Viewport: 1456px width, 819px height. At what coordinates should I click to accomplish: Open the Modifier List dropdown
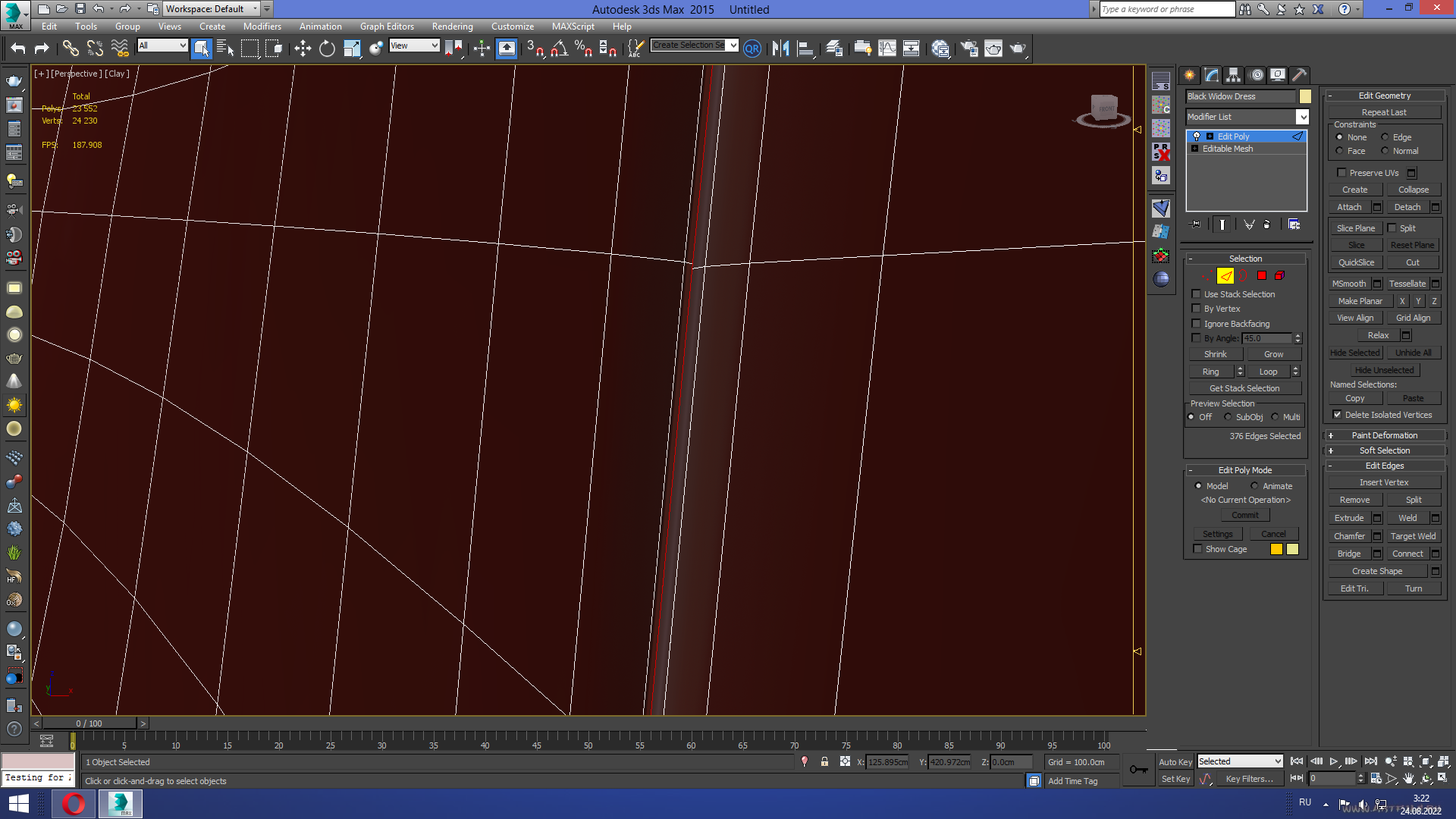(1302, 117)
